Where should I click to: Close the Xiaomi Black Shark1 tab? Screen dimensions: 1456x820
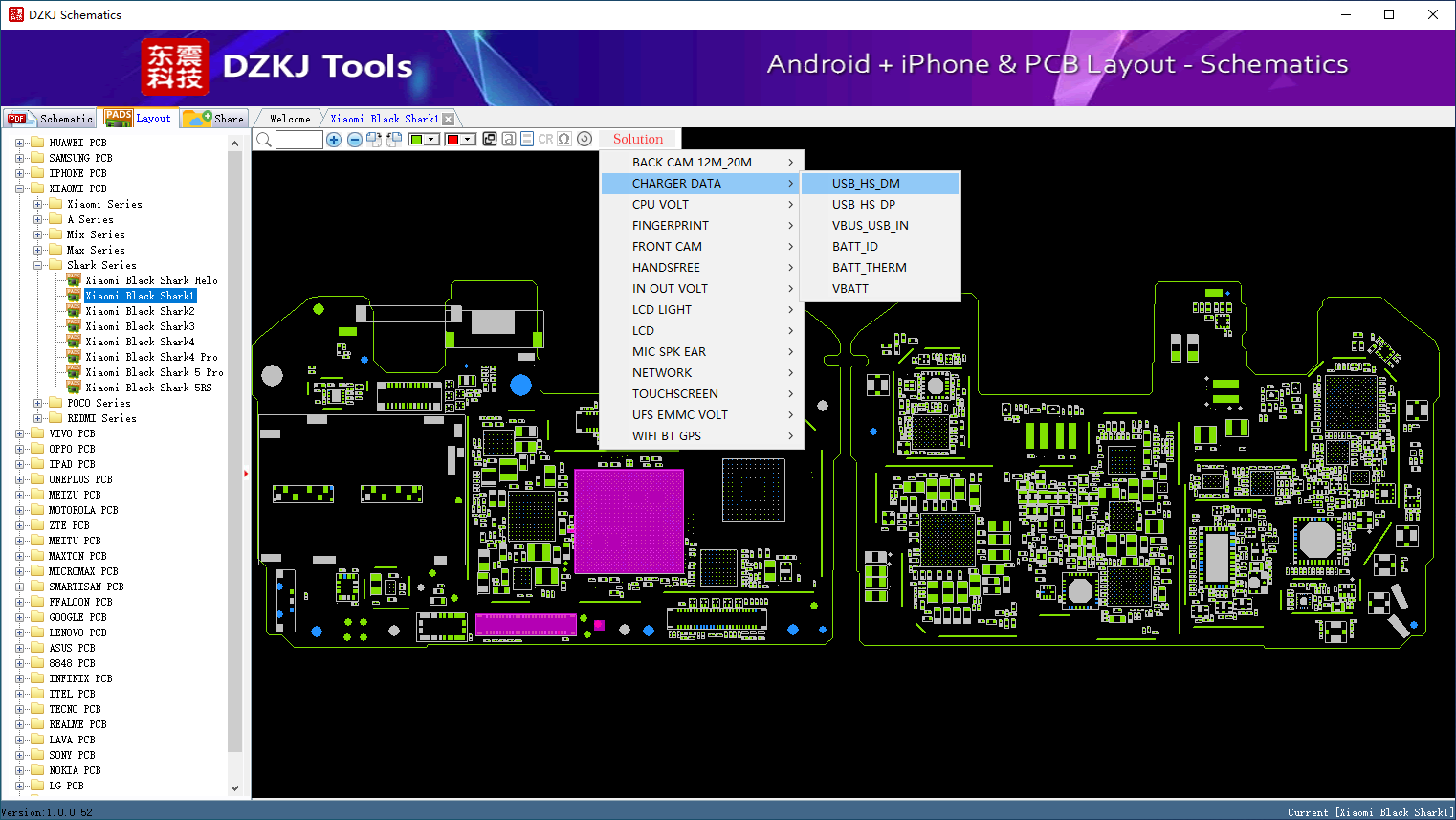coord(448,119)
